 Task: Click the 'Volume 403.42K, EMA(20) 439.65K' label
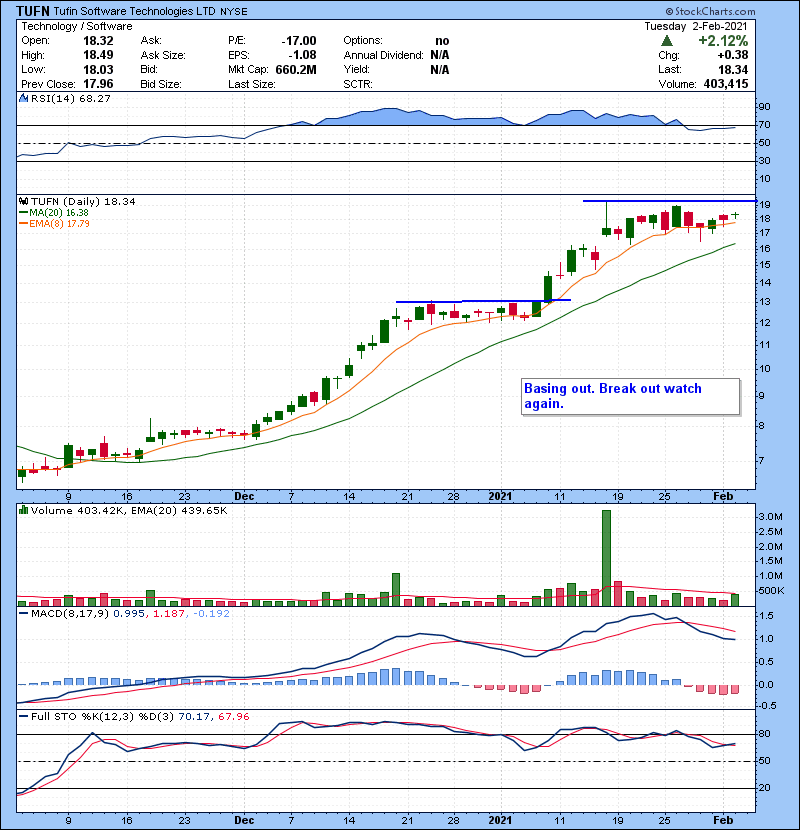(x=129, y=511)
